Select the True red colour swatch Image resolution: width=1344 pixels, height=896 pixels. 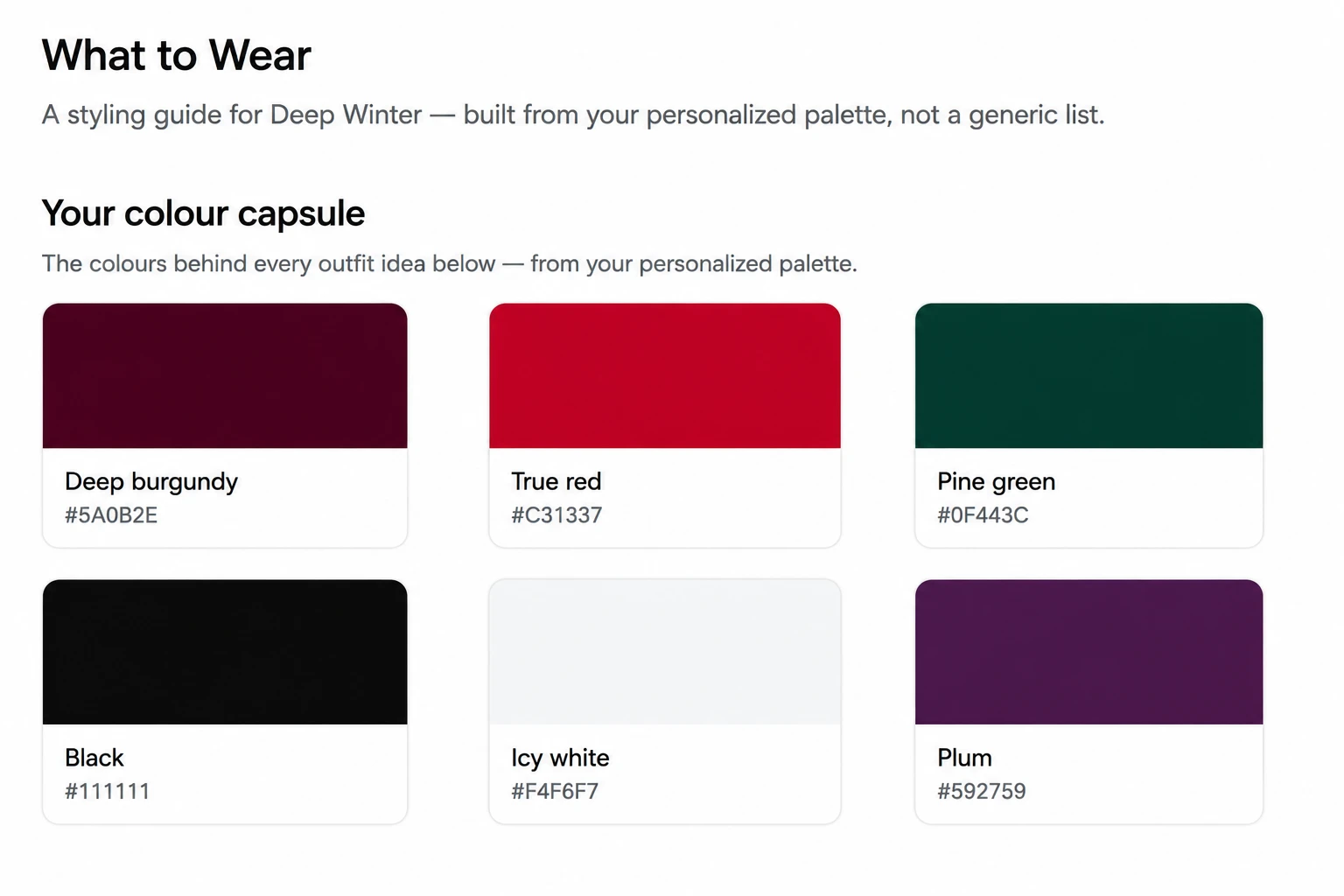coord(665,376)
